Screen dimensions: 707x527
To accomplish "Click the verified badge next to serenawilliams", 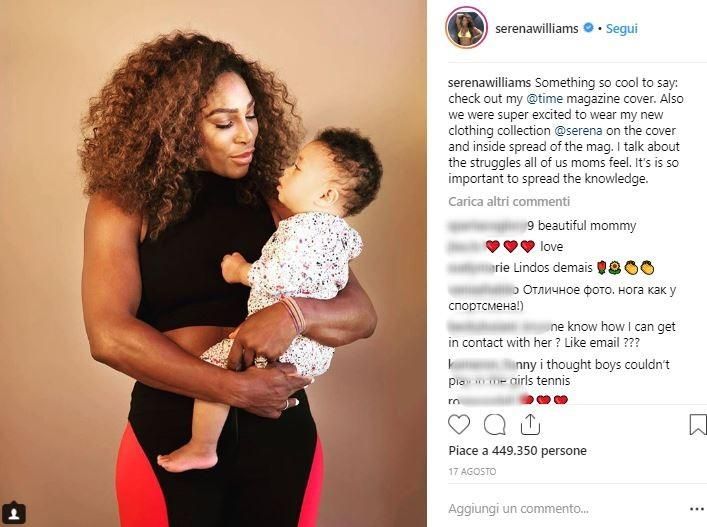I will tap(588, 28).
